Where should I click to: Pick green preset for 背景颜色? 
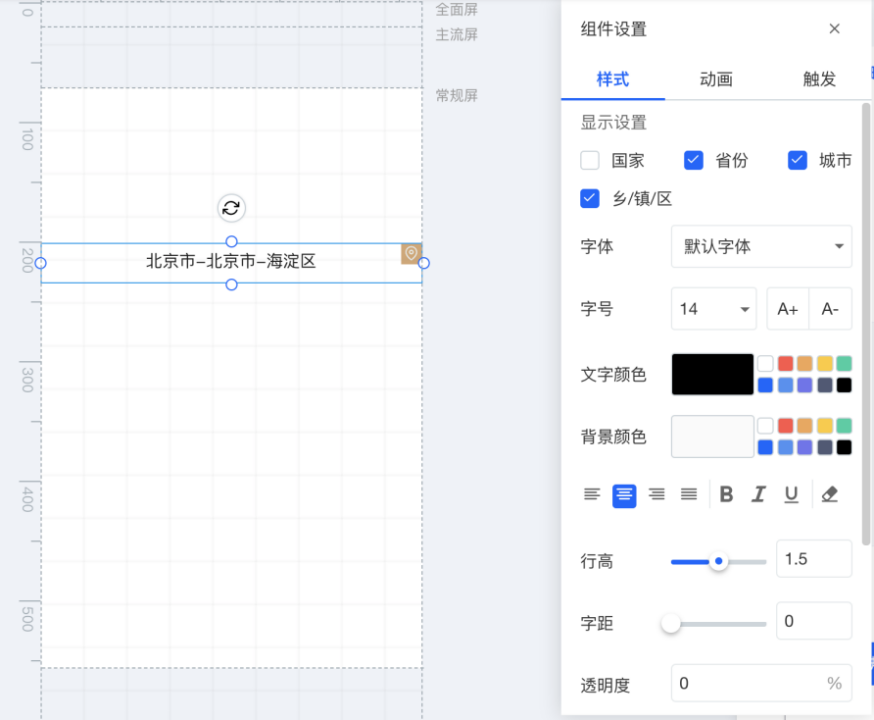click(844, 426)
